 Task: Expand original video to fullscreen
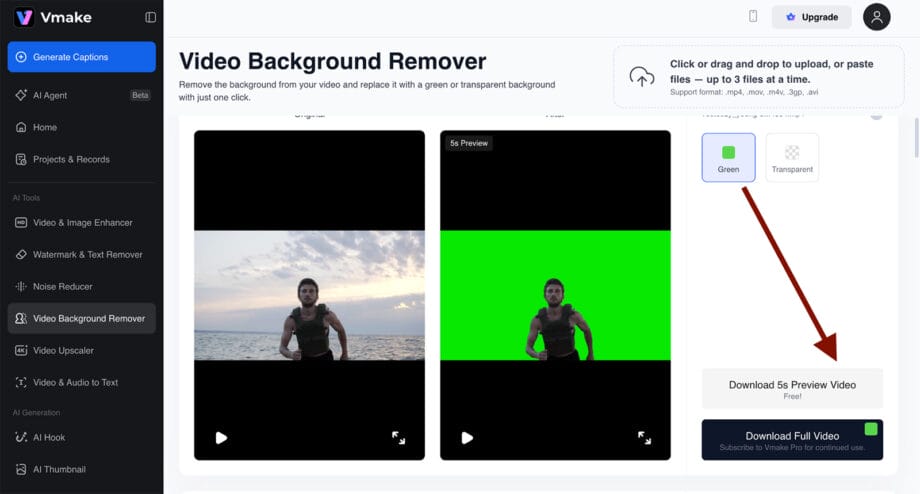tap(398, 438)
